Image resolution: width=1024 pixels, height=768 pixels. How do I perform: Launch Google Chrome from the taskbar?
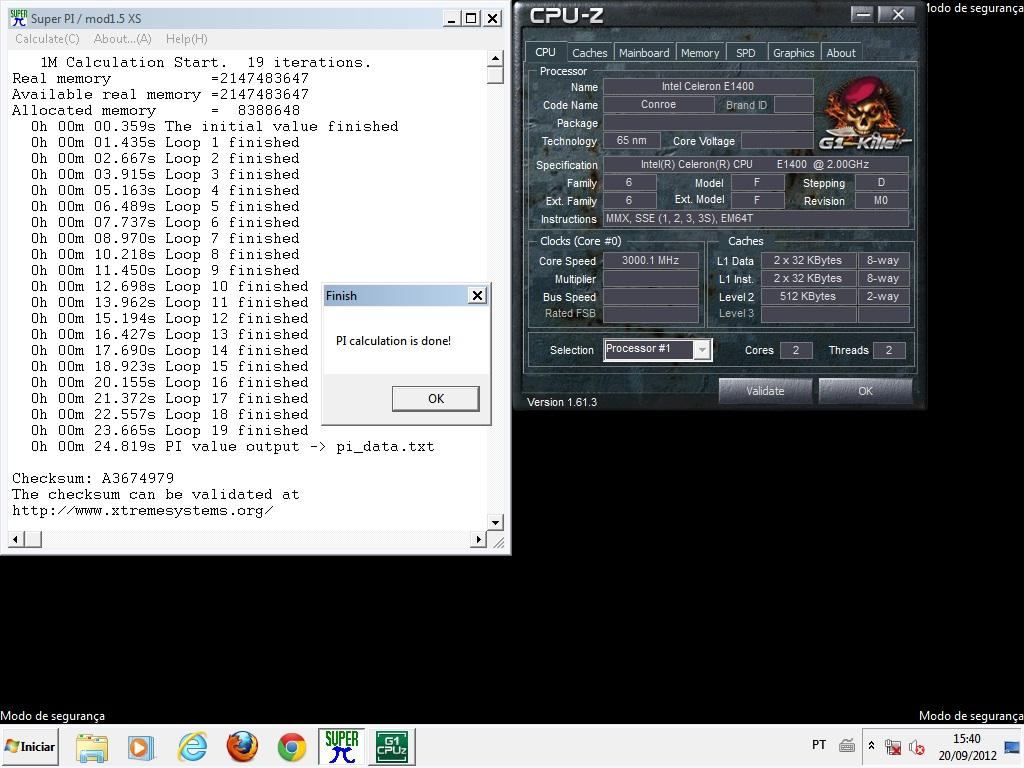291,747
